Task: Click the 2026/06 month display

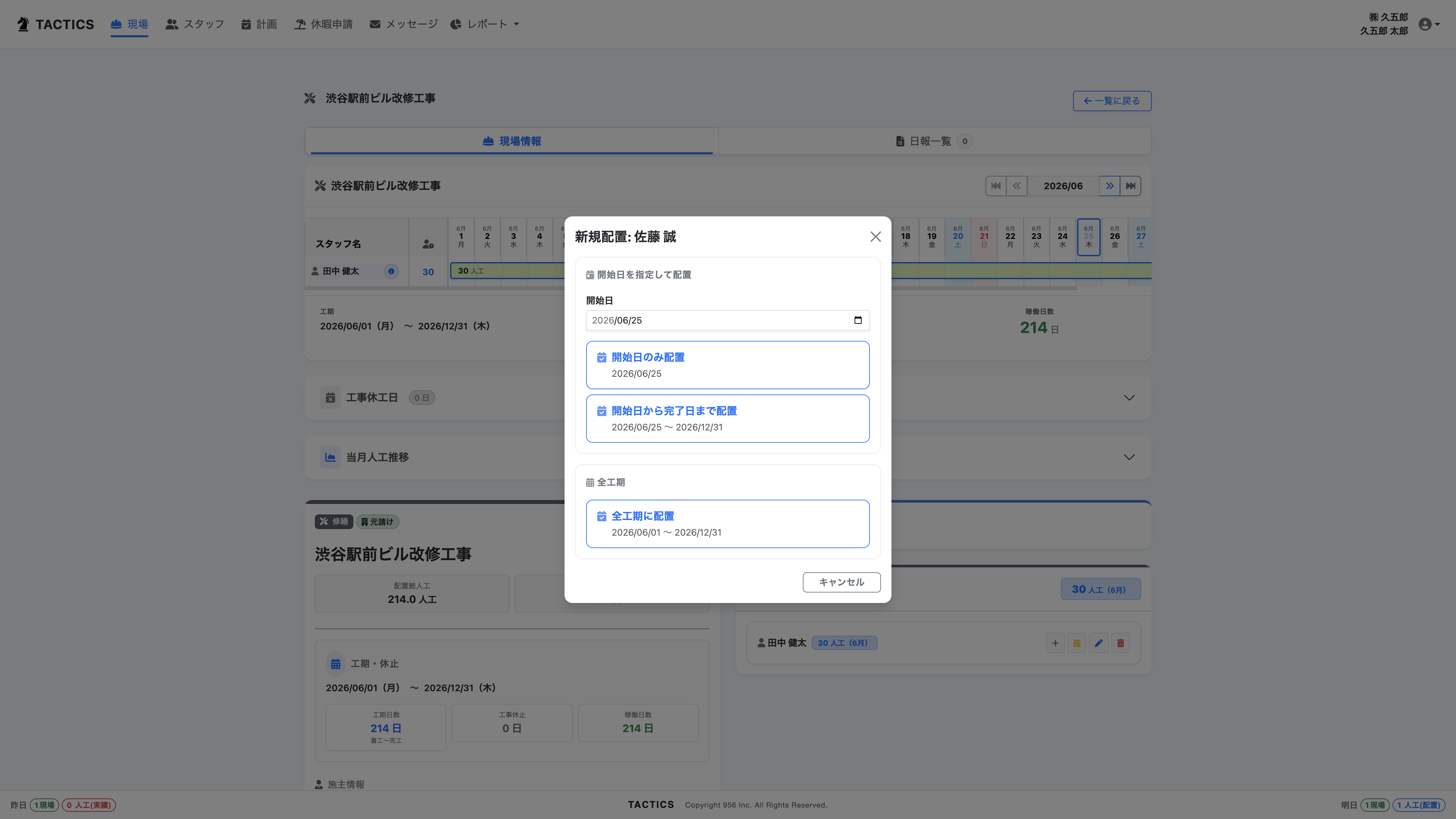Action: tap(1063, 186)
